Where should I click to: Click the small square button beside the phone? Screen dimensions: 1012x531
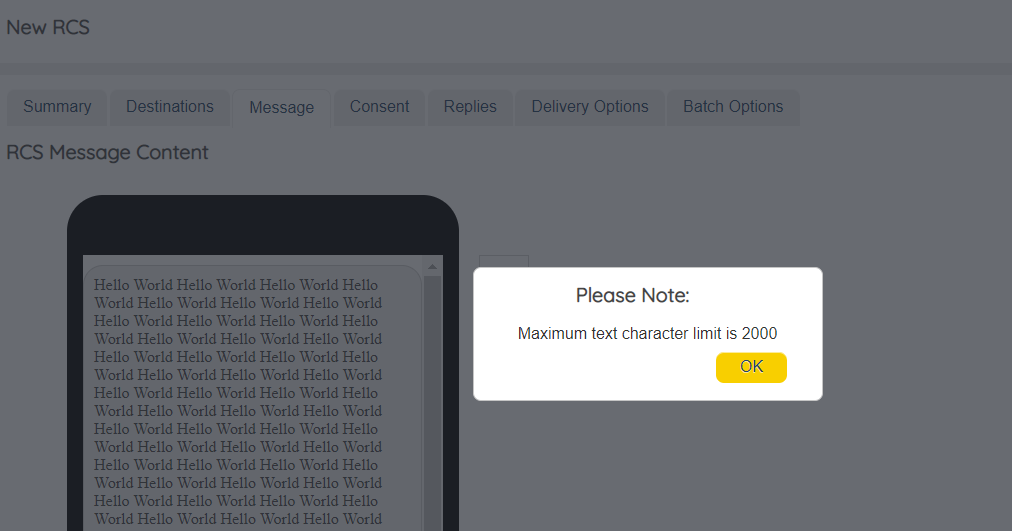click(503, 262)
